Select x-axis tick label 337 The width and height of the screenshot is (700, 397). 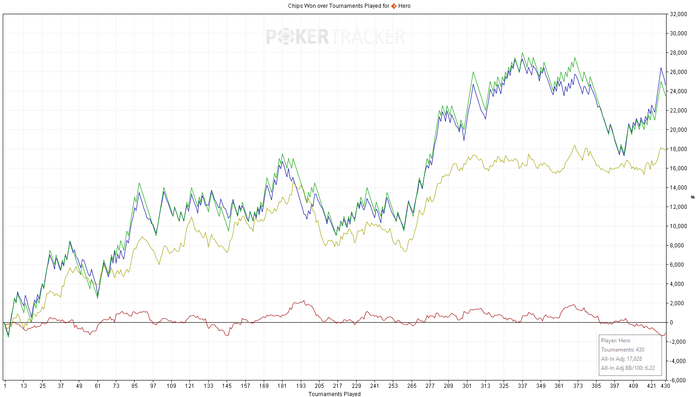point(522,385)
